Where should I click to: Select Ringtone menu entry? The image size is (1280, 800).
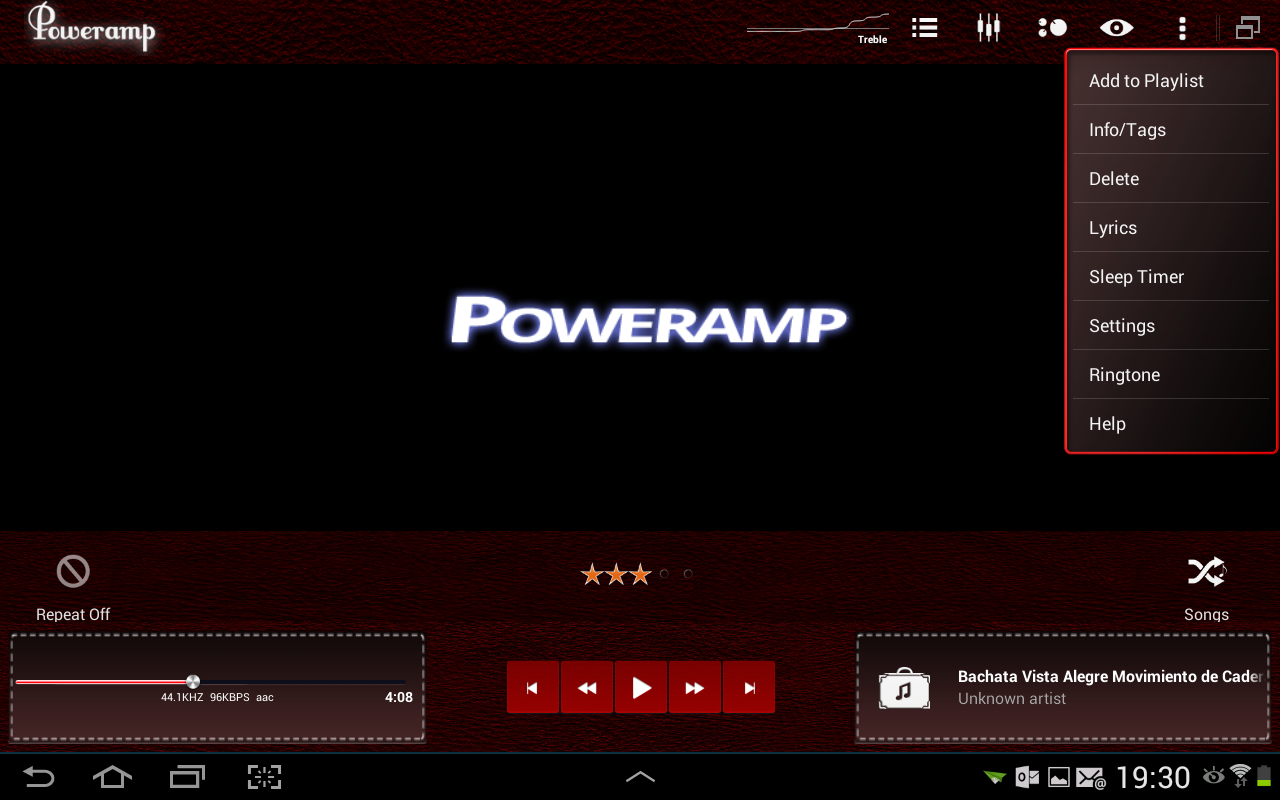1171,375
